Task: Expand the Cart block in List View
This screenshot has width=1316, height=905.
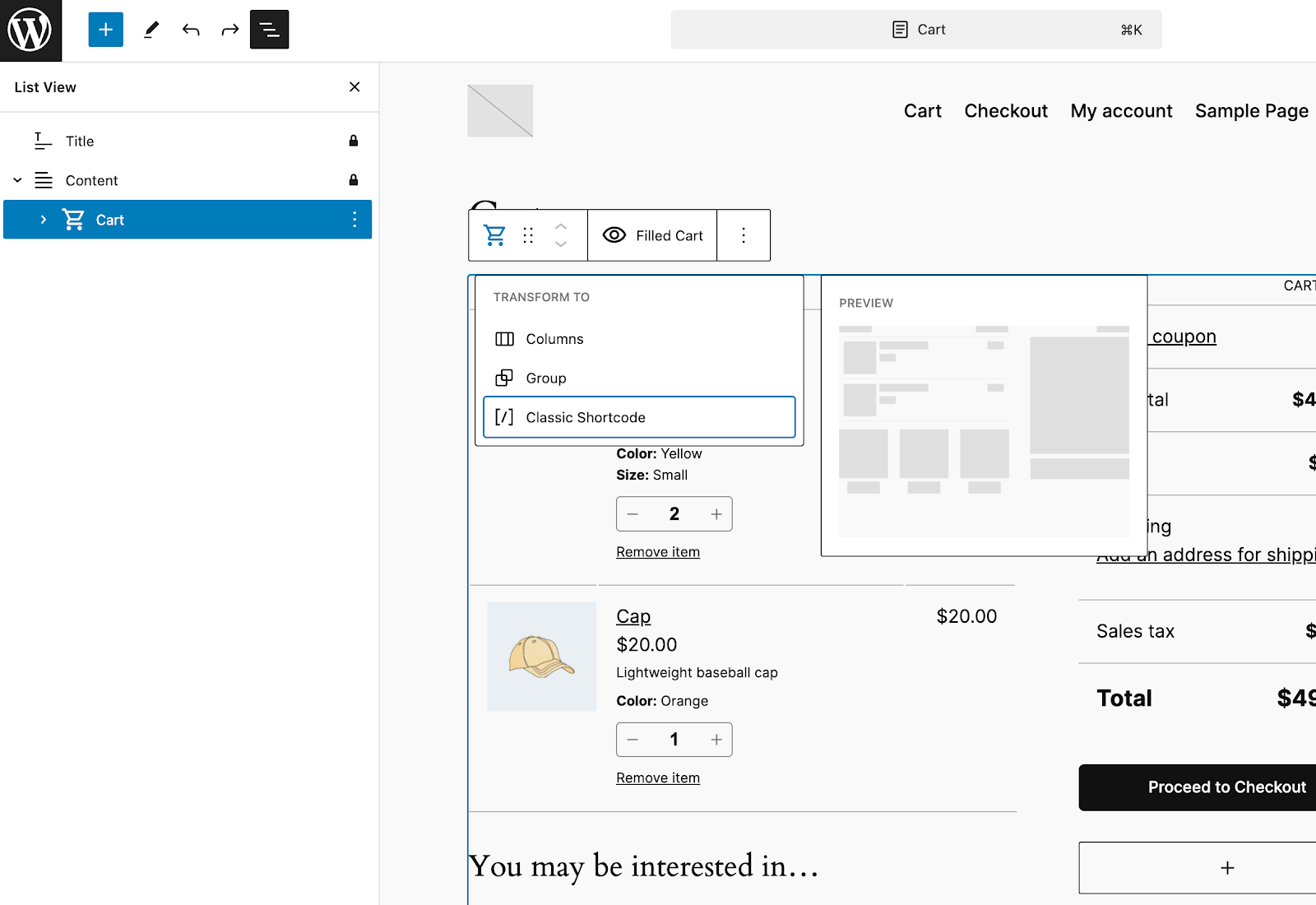Action: click(x=43, y=220)
